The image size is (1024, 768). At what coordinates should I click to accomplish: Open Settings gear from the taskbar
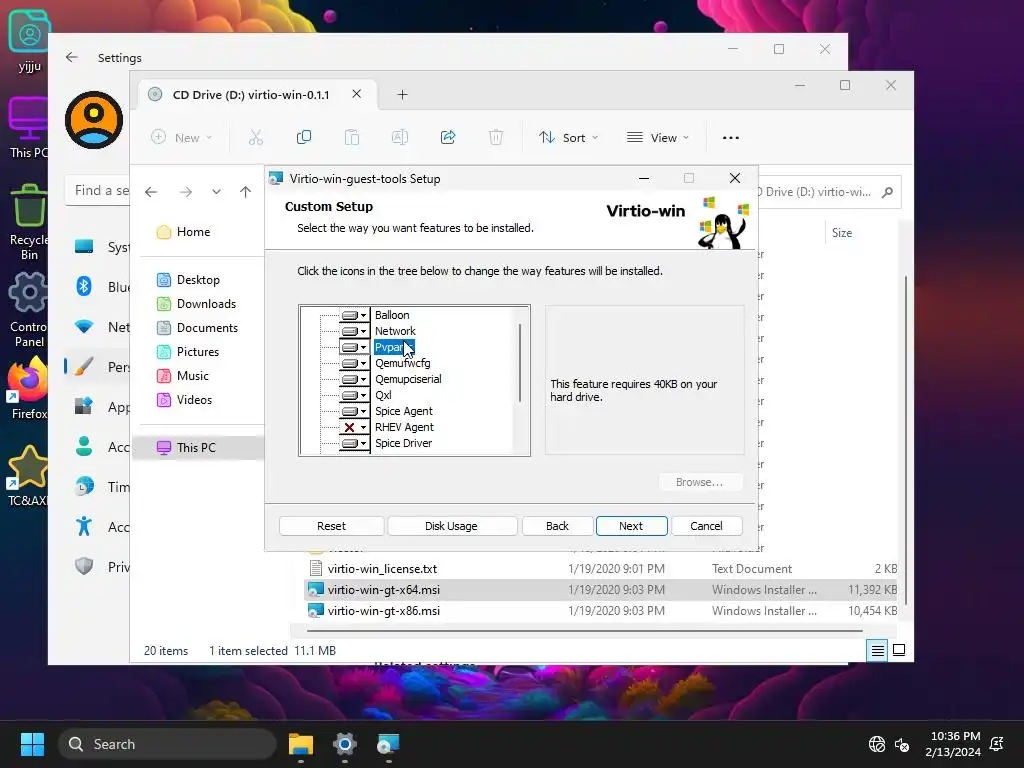(345, 744)
